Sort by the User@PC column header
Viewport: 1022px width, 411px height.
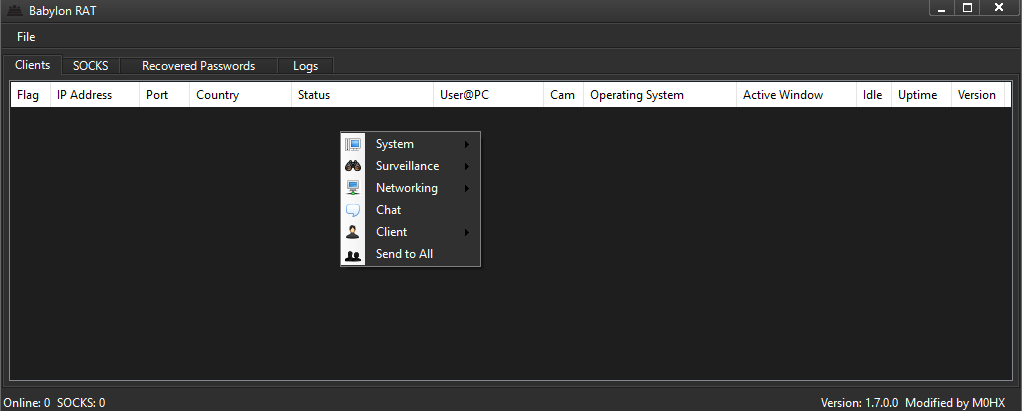pyautogui.click(x=488, y=95)
